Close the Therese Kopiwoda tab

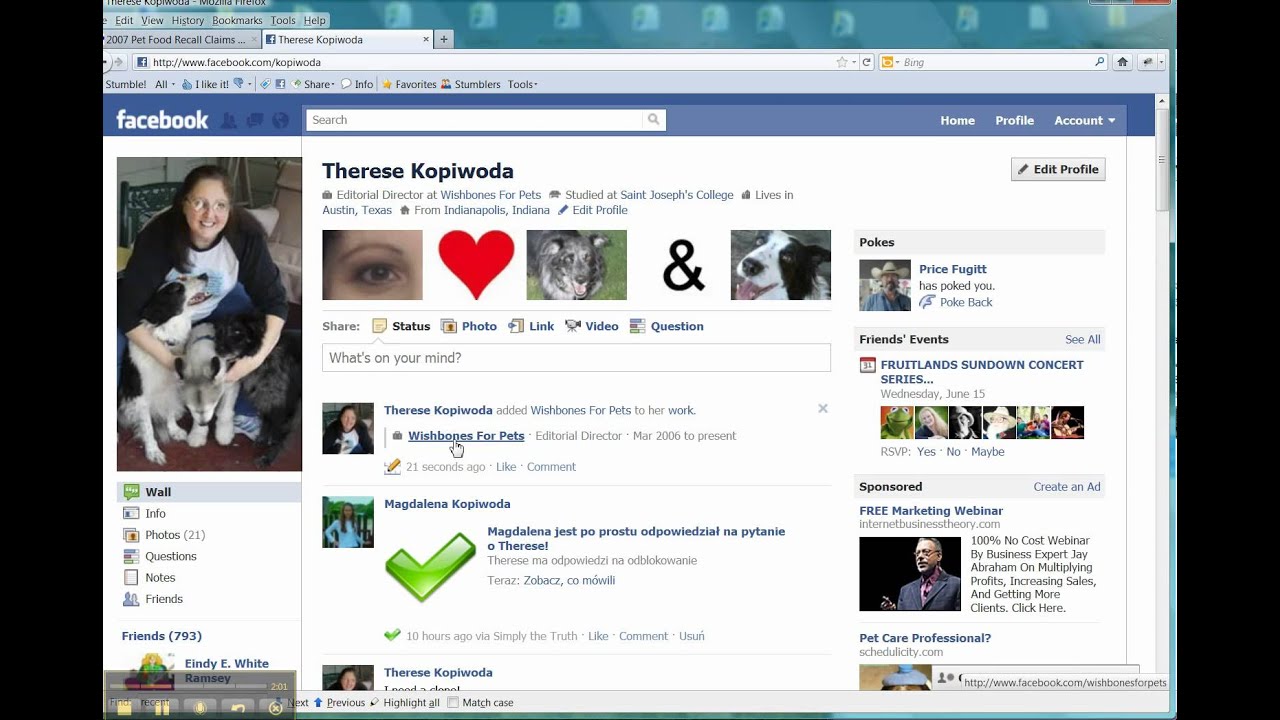pyautogui.click(x=426, y=40)
